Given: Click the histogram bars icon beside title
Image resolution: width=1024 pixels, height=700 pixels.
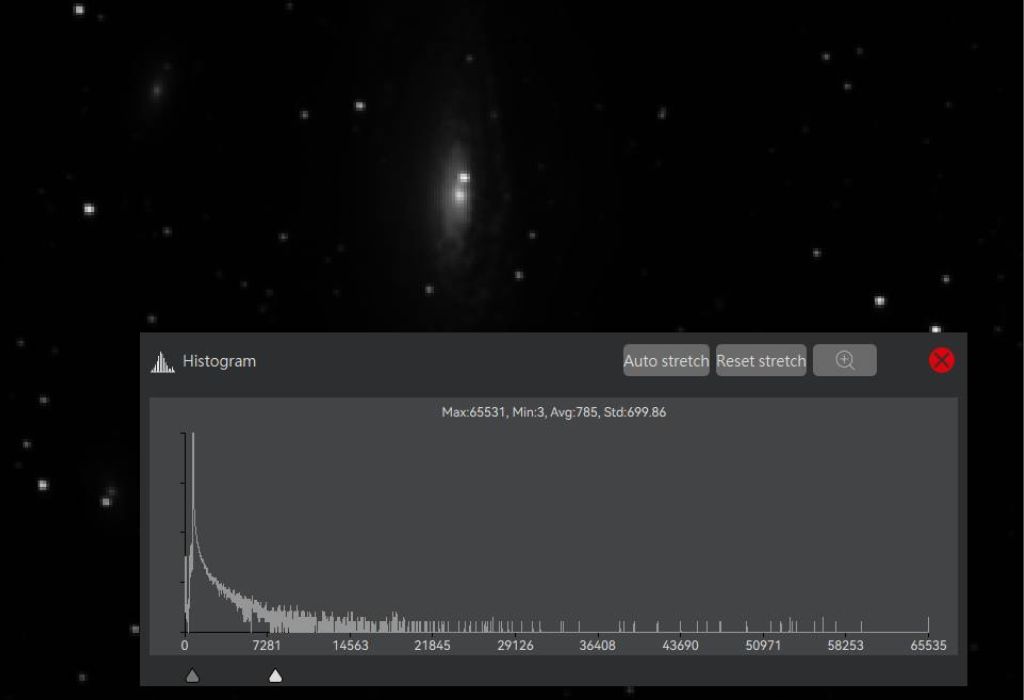Looking at the screenshot, I should coord(162,362).
